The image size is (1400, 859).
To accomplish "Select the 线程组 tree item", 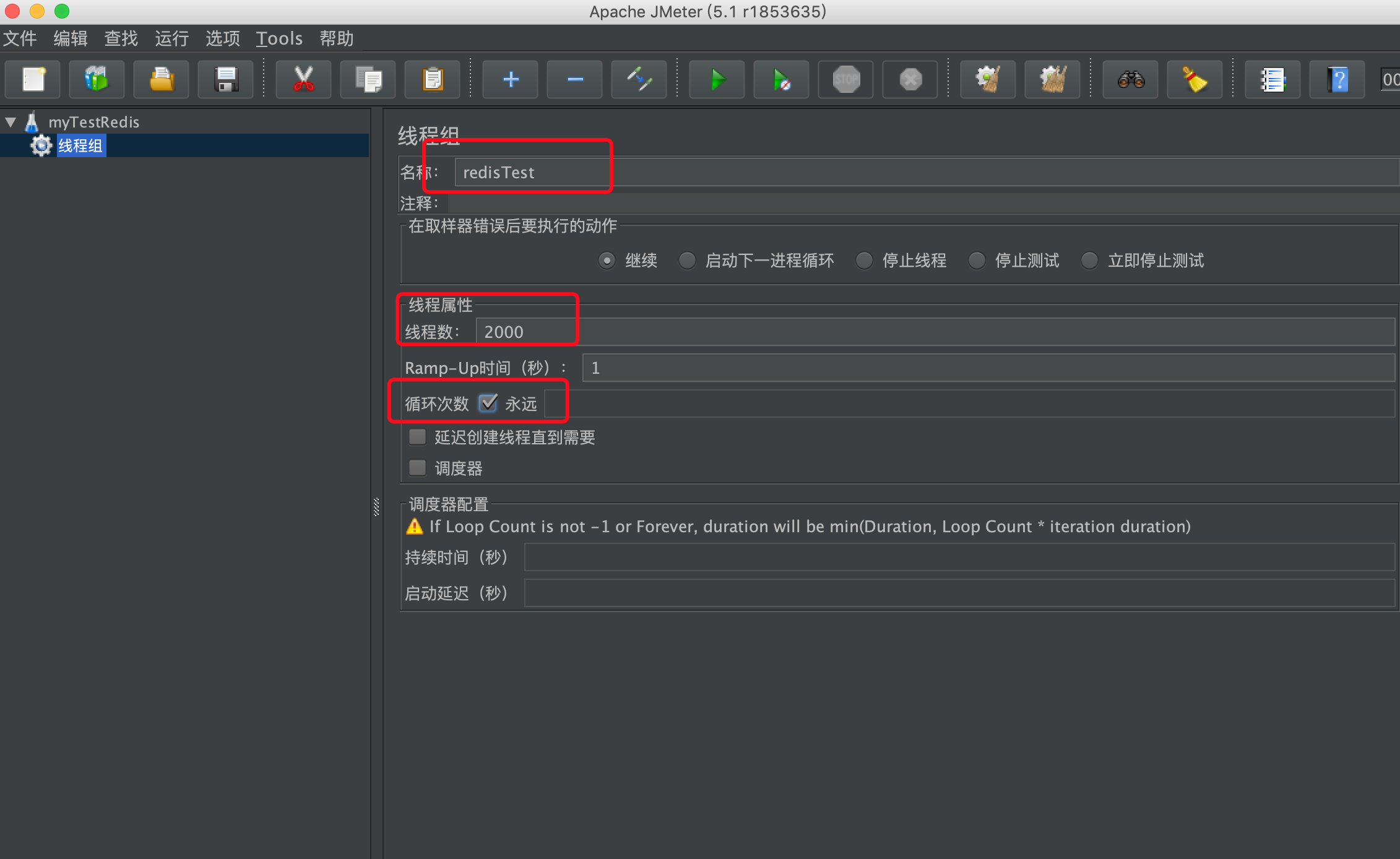I will [80, 146].
